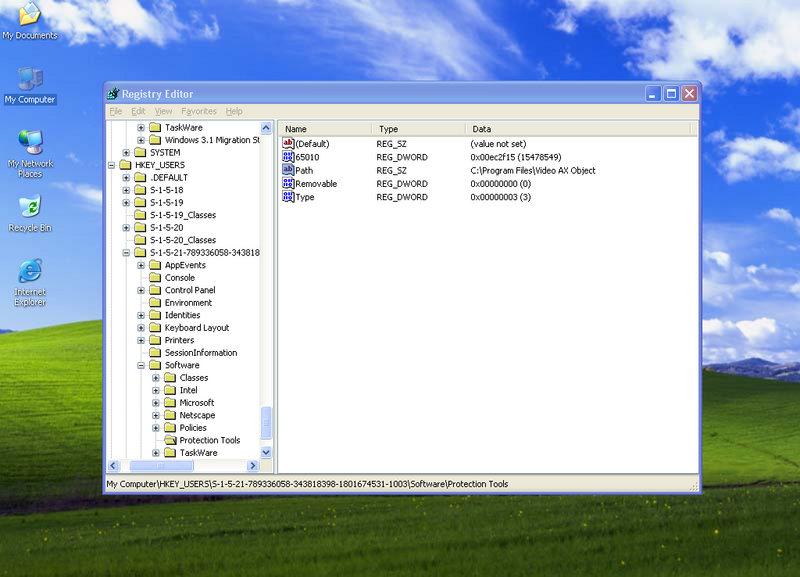Expand the Control Panel key
This screenshot has height=577, width=800.
[141, 290]
